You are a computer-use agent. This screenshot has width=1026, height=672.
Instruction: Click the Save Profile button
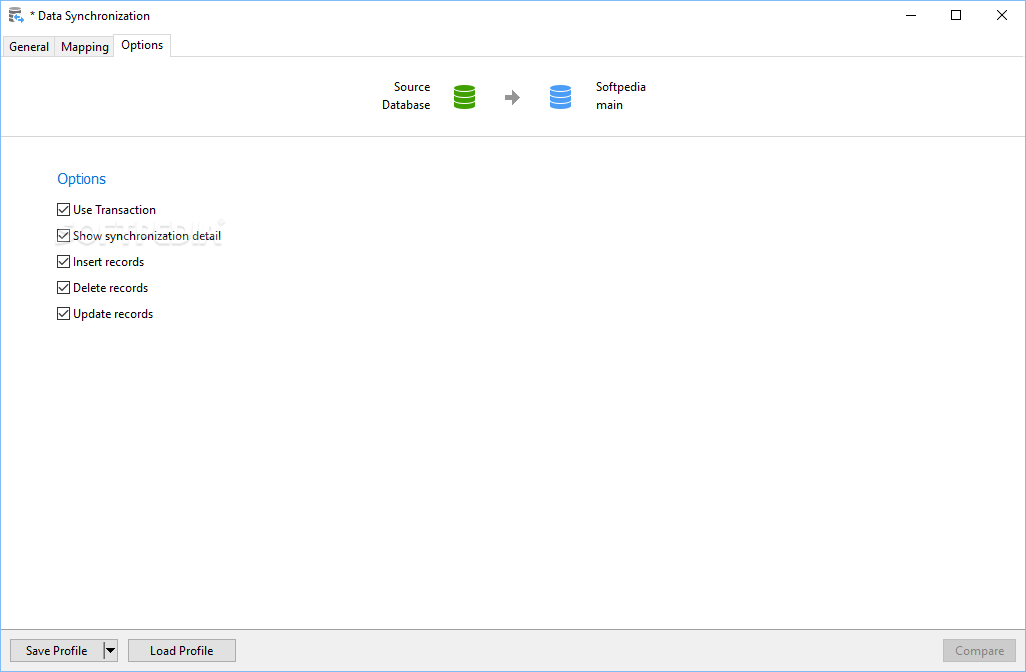[57, 650]
